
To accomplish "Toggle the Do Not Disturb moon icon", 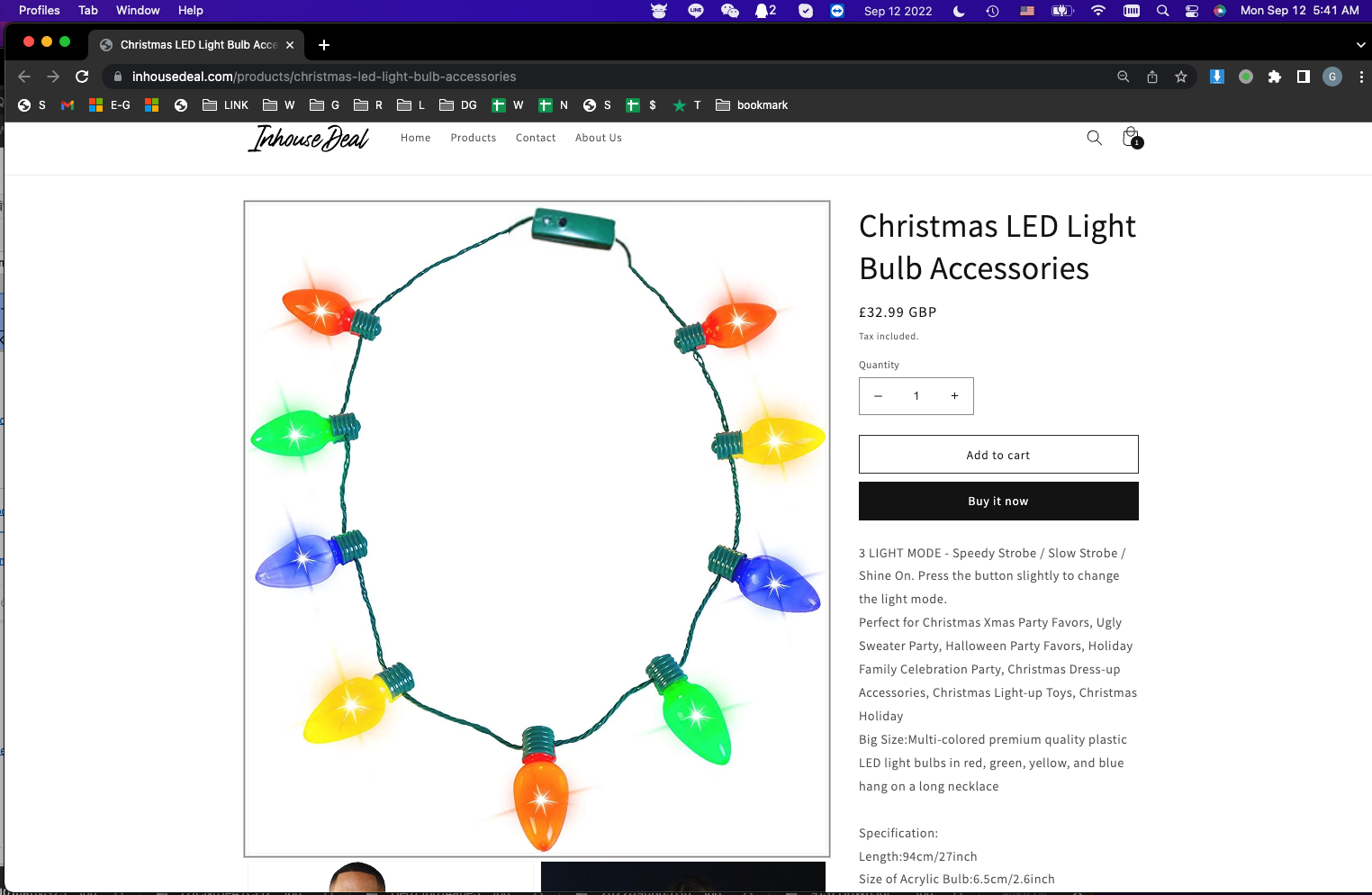I will pyautogui.click(x=959, y=11).
